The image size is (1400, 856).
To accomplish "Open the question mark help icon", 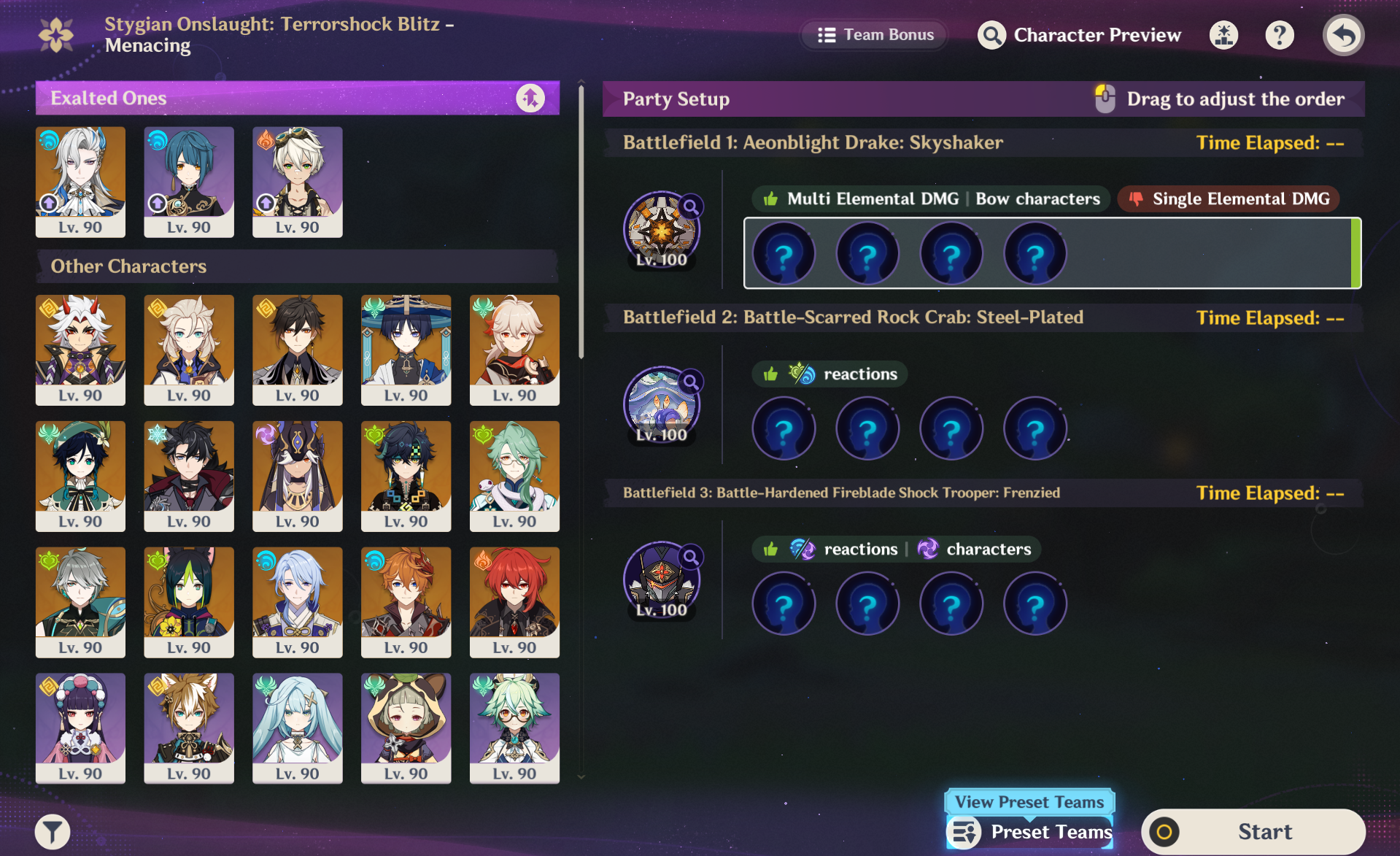I will point(1280,35).
